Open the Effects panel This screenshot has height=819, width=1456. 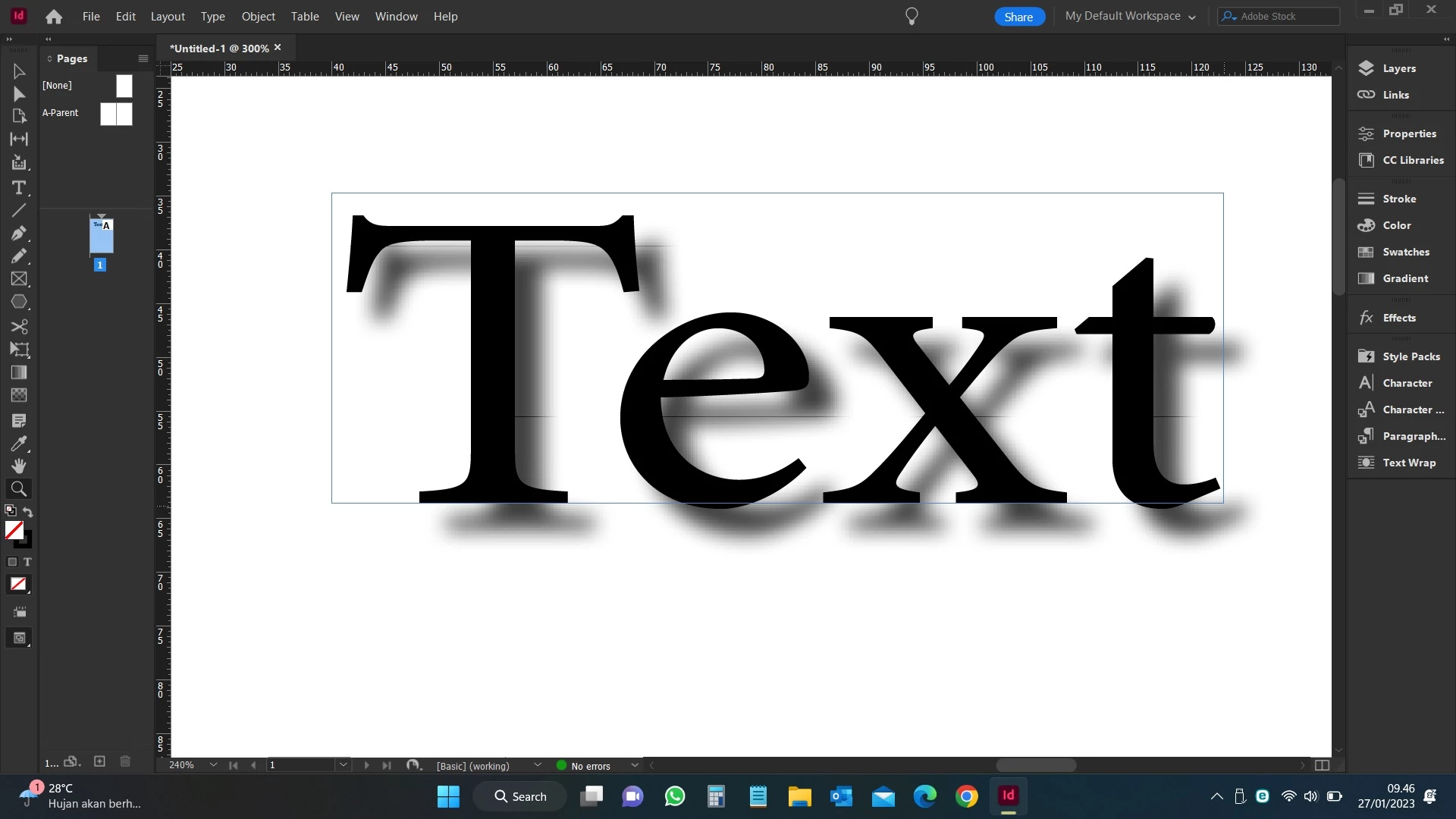point(1398,318)
